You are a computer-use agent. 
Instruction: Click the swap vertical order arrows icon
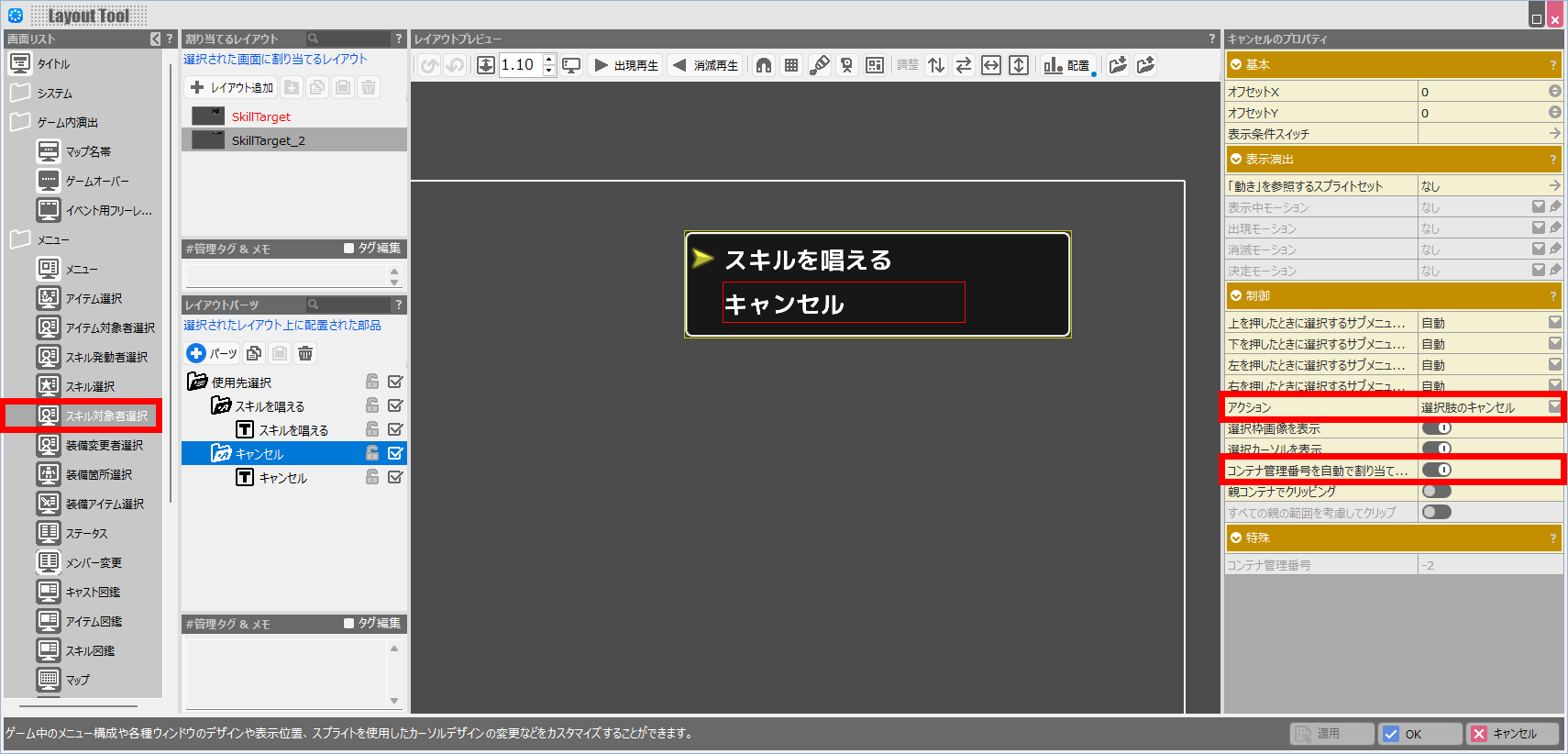click(936, 65)
